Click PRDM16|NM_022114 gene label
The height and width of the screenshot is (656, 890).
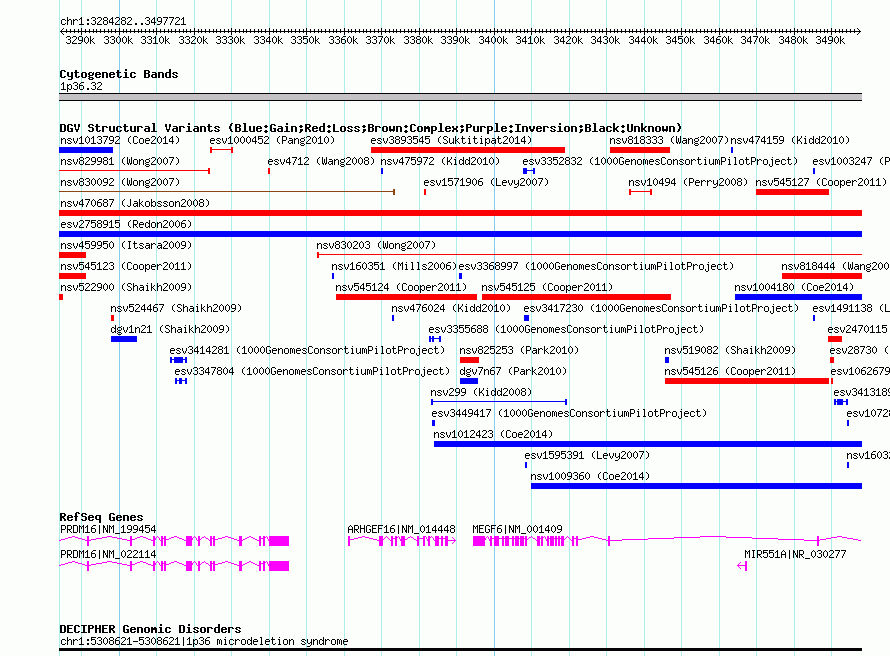(x=108, y=554)
